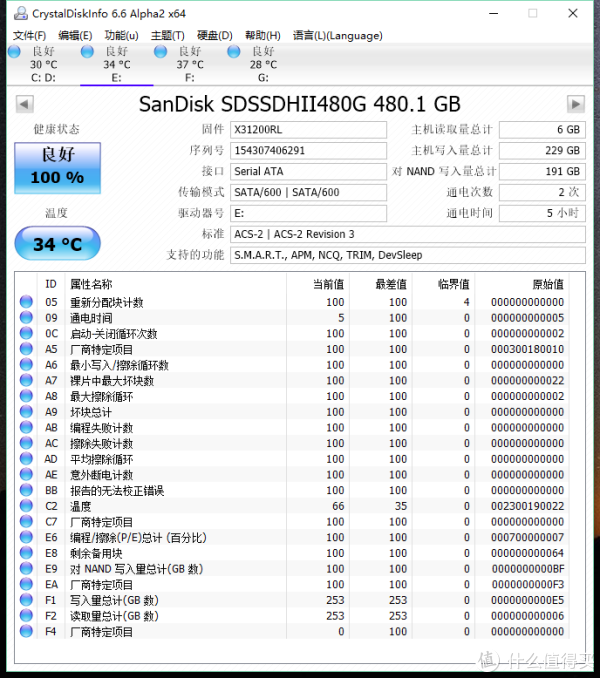Open the 文件(F) menu
The height and width of the screenshot is (678, 600).
click(x=29, y=35)
